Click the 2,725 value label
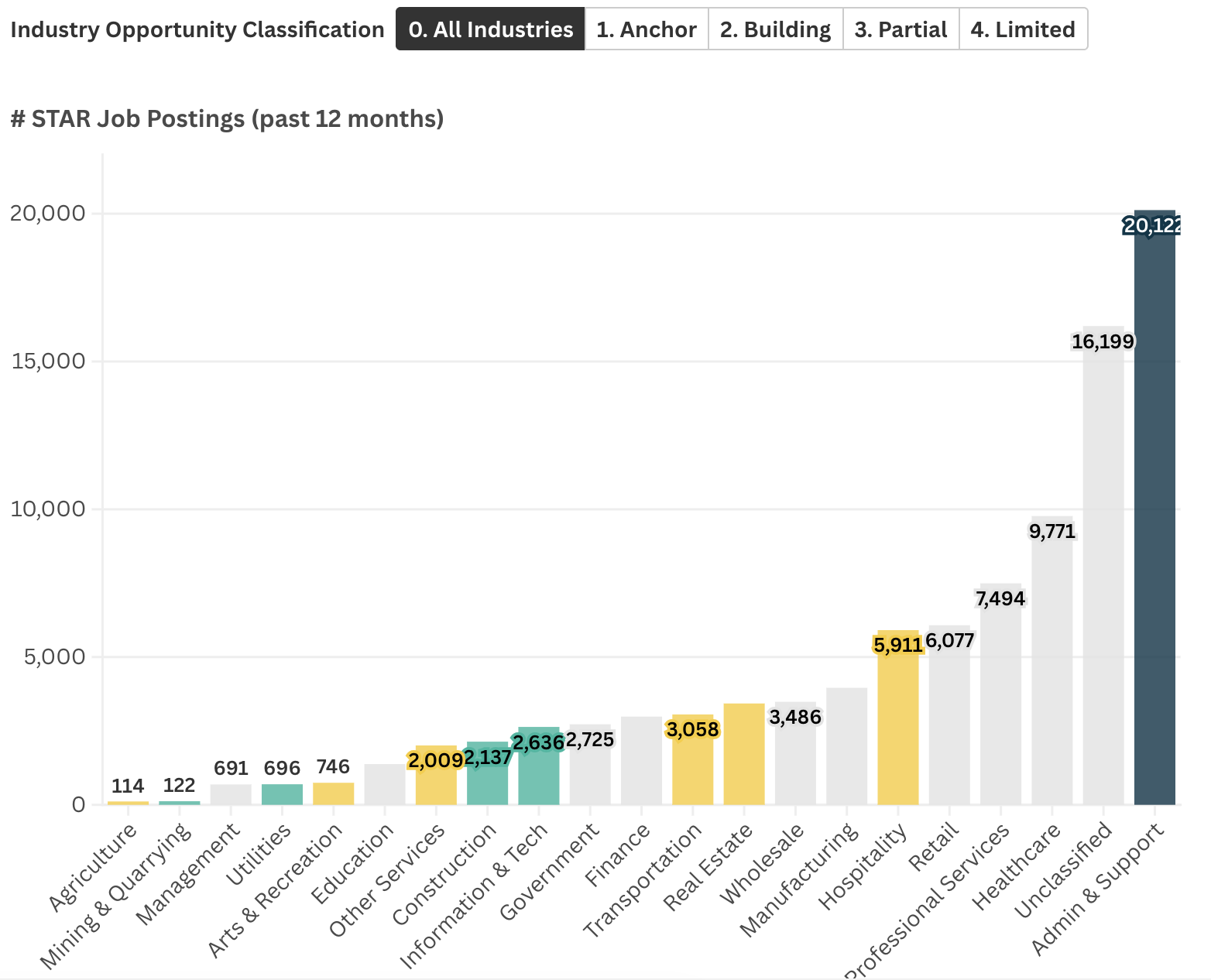Image resolution: width=1211 pixels, height=980 pixels. coord(590,739)
